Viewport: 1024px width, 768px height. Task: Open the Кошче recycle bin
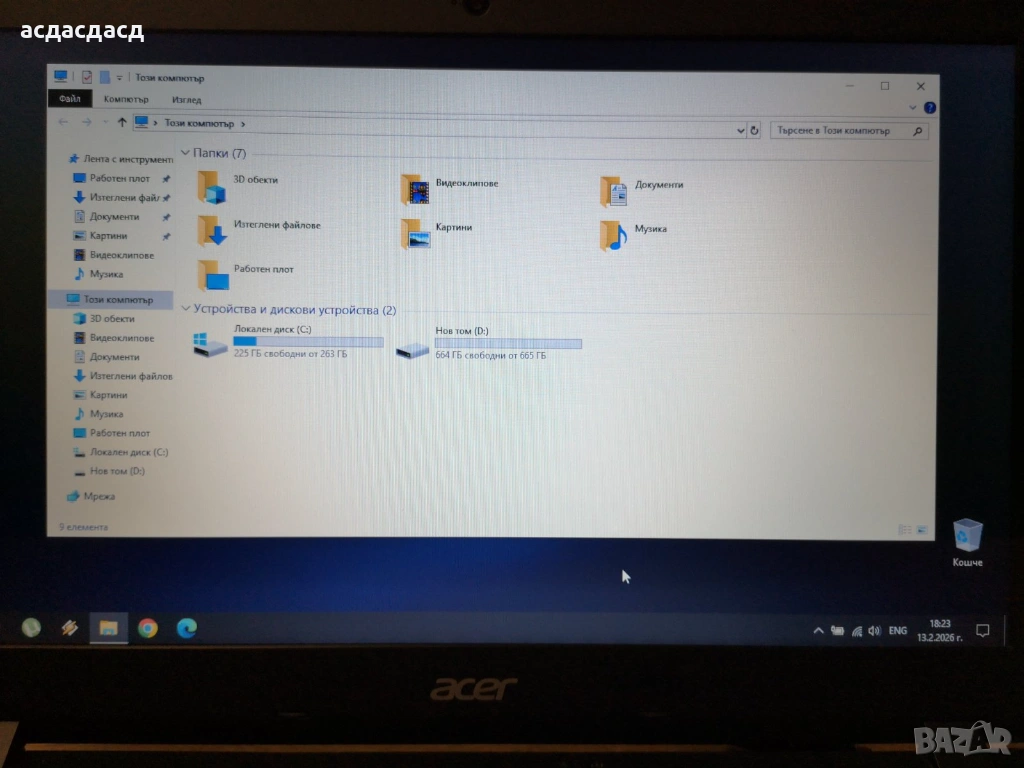coord(967,536)
